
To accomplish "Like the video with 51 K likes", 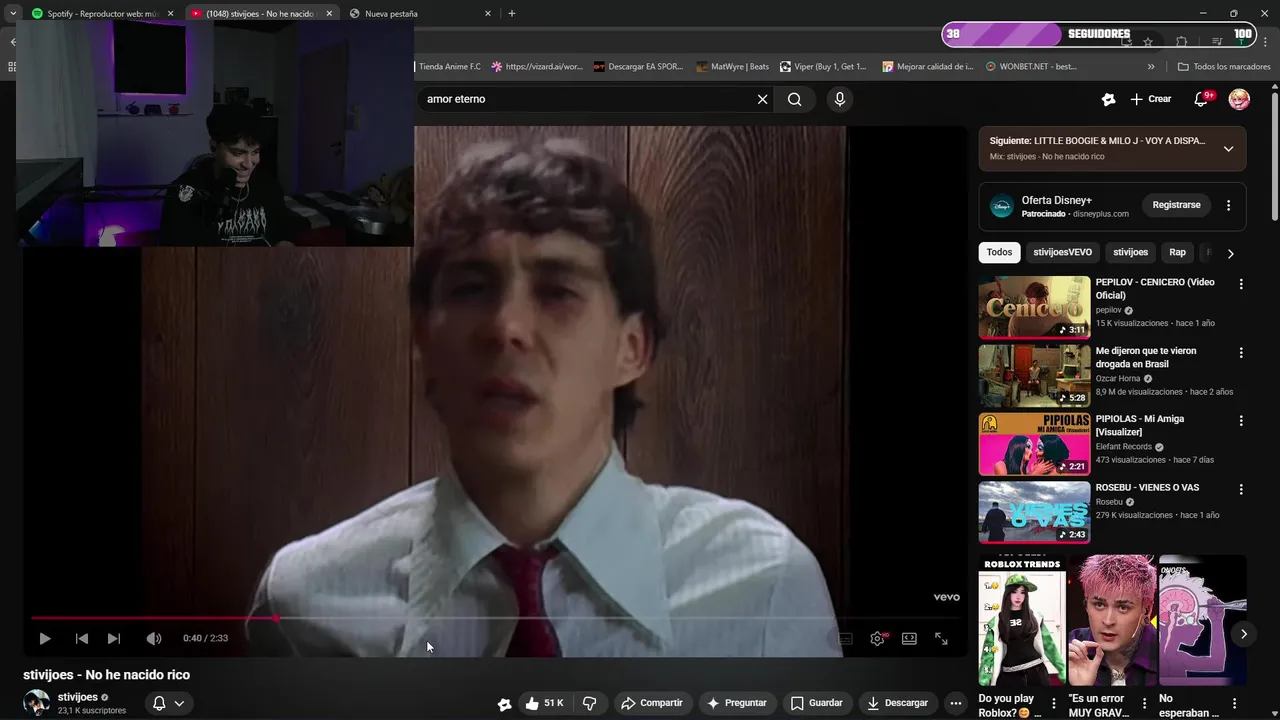I will pos(544,703).
